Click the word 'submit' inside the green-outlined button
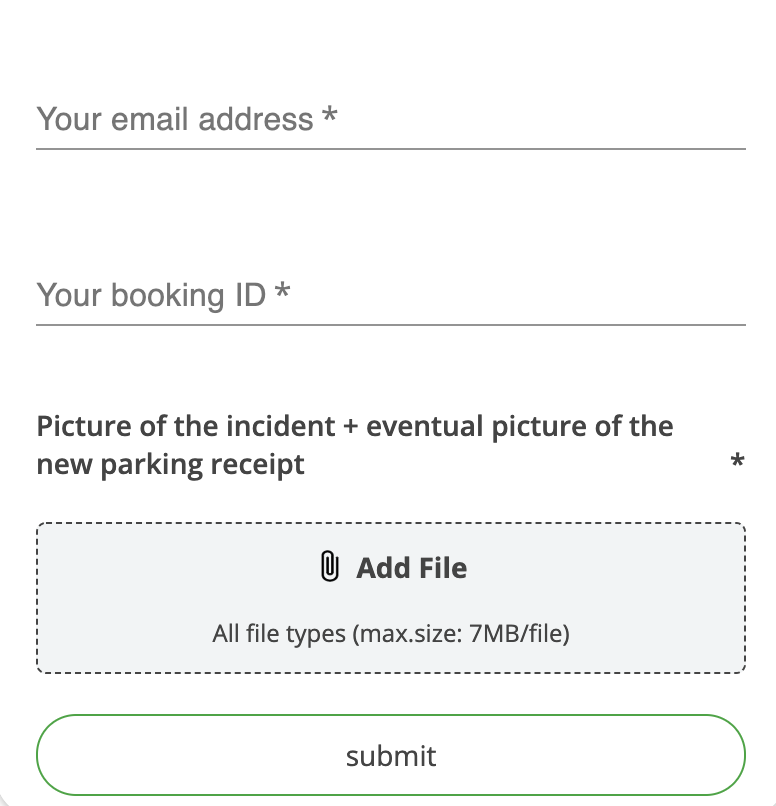The height and width of the screenshot is (806, 776). 391,756
